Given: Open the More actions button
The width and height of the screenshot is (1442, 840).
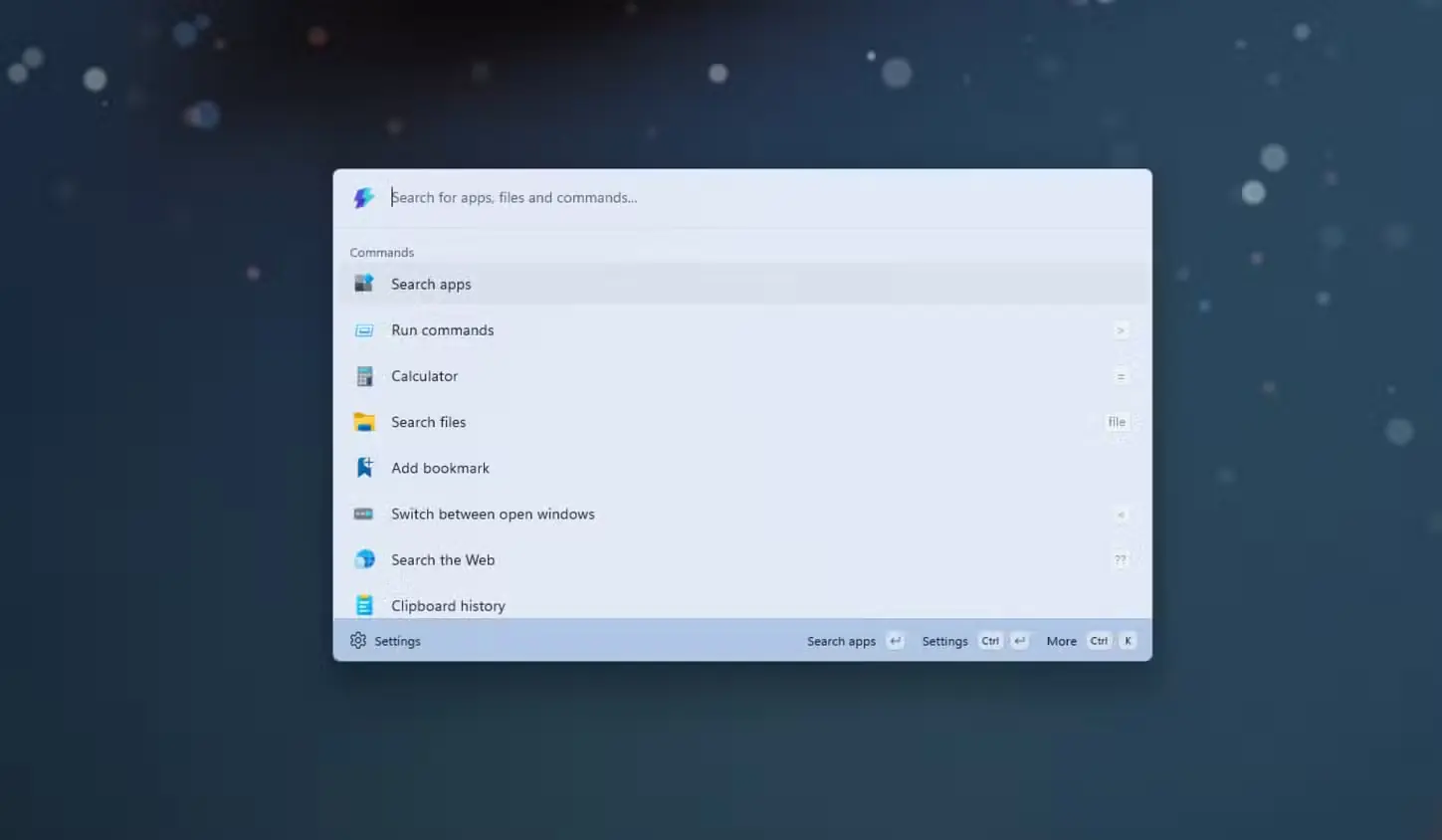Looking at the screenshot, I should click(1091, 641).
